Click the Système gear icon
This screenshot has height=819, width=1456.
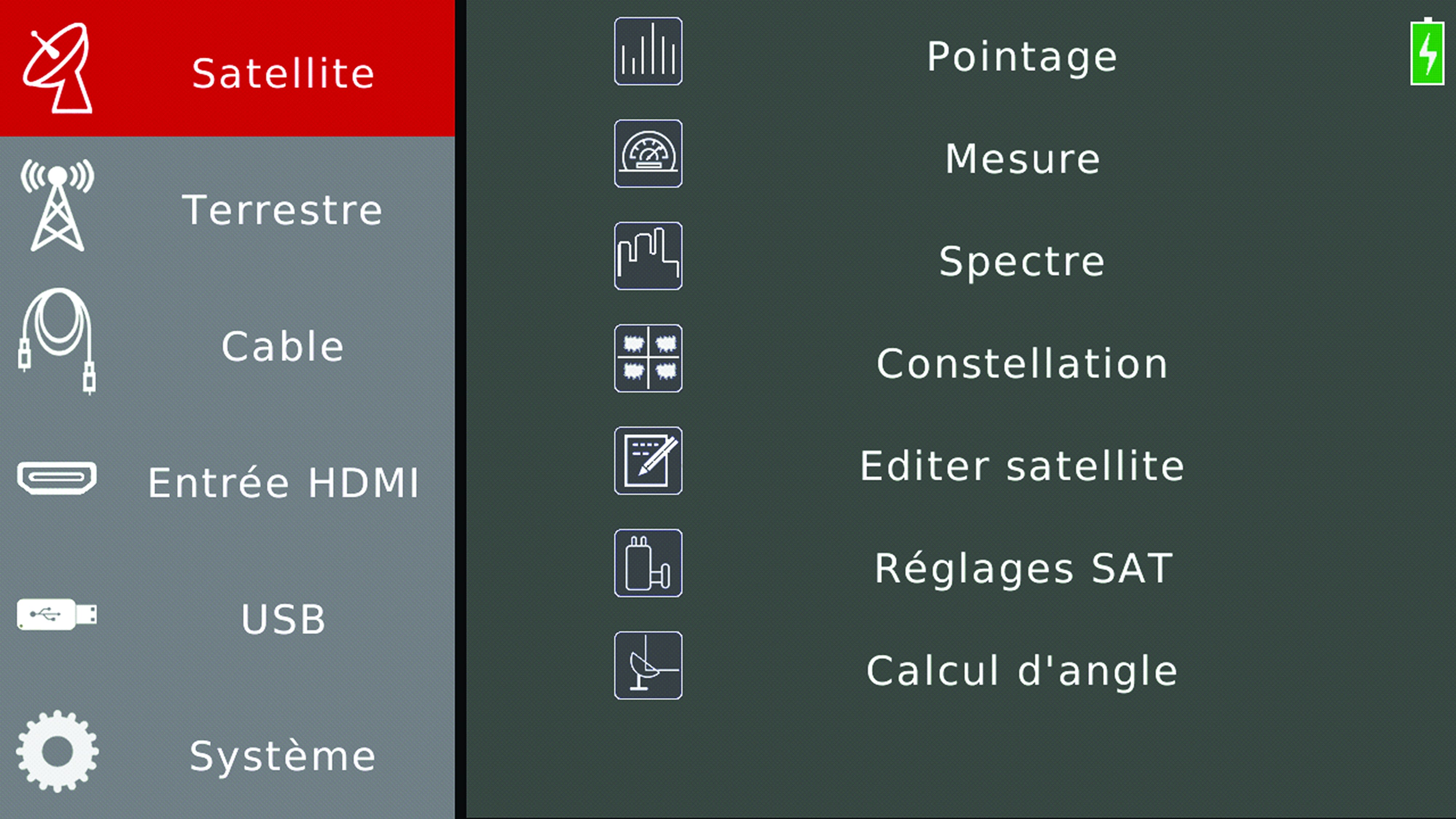tap(57, 751)
